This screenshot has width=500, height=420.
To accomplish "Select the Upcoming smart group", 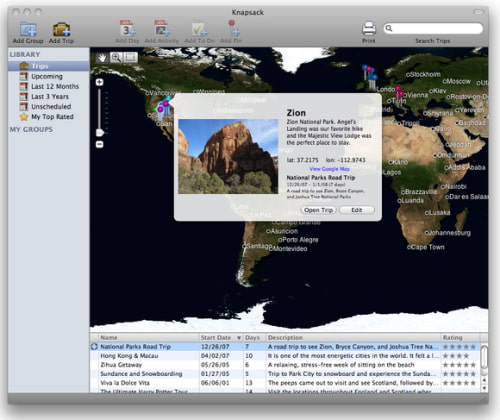I will (x=49, y=76).
